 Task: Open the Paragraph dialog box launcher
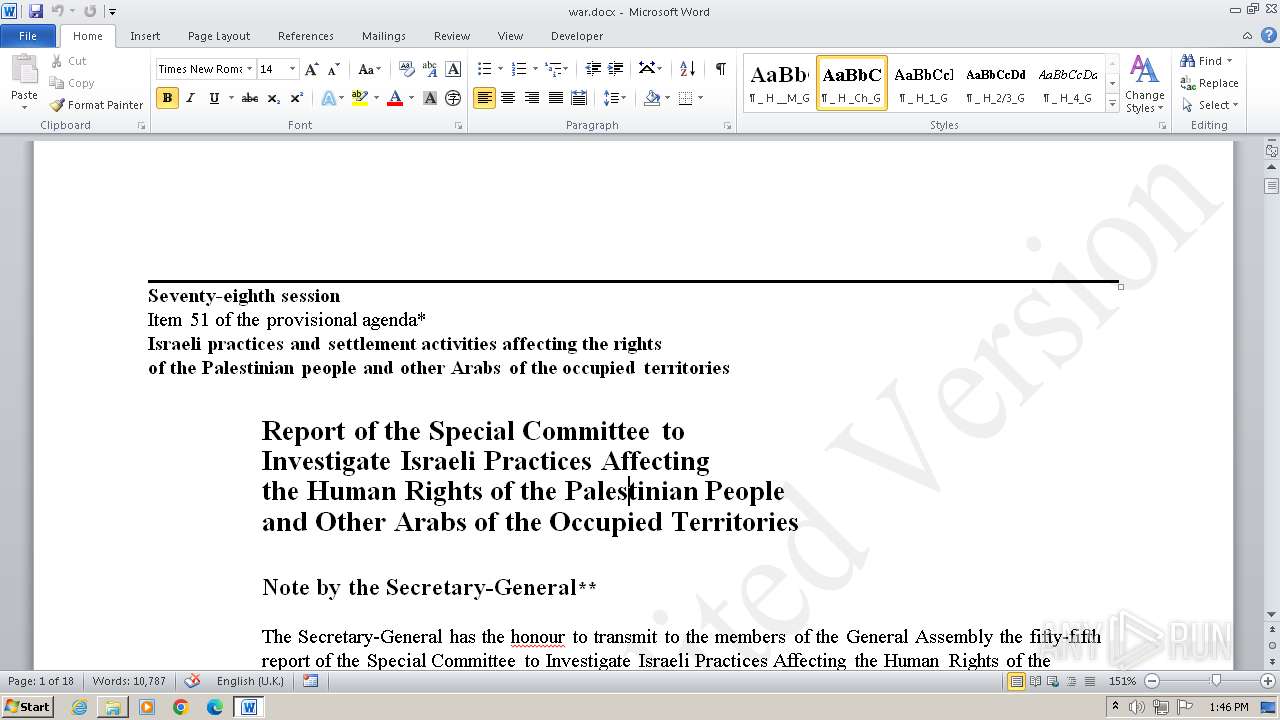(730, 126)
